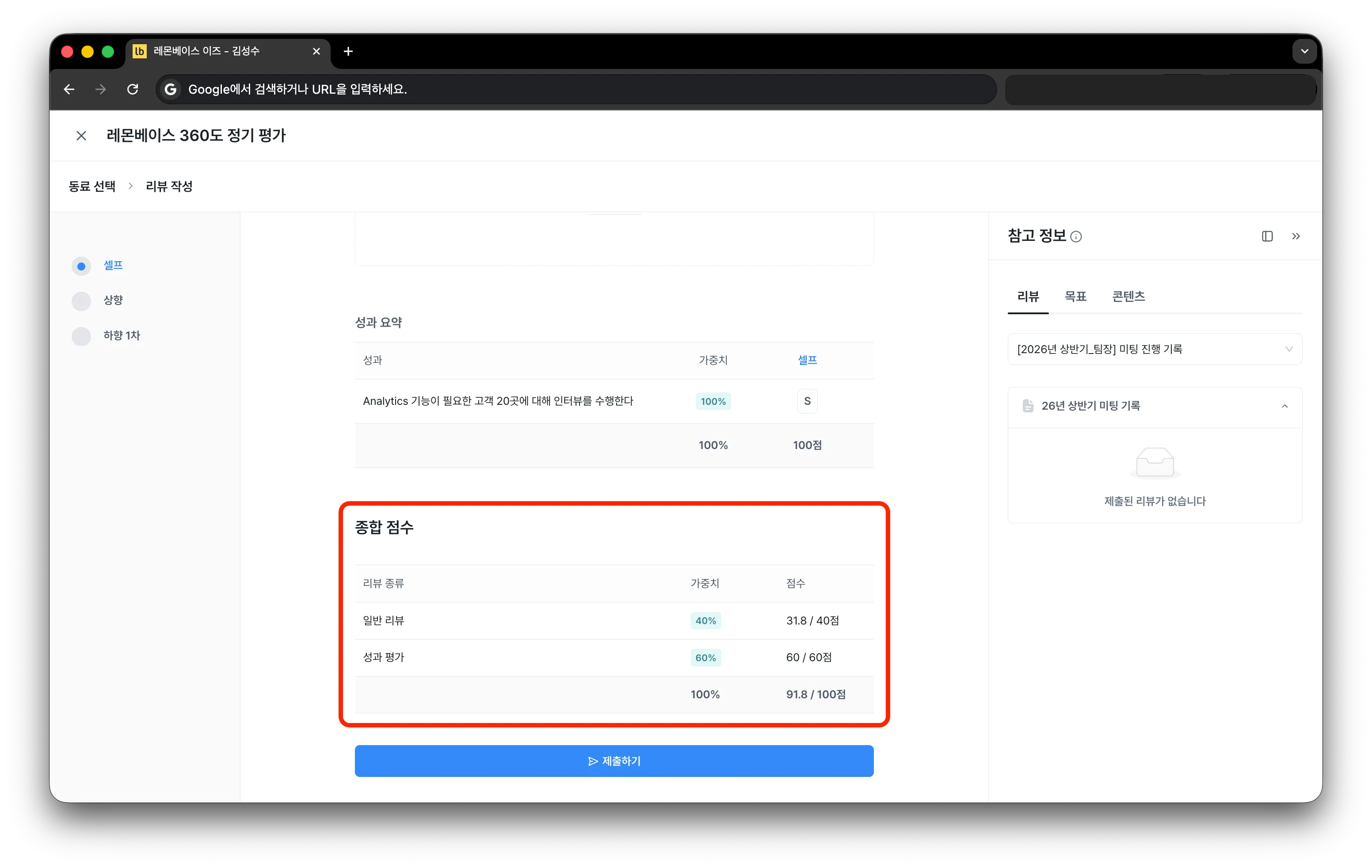
Task: Go back in browser history
Action: 69,89
